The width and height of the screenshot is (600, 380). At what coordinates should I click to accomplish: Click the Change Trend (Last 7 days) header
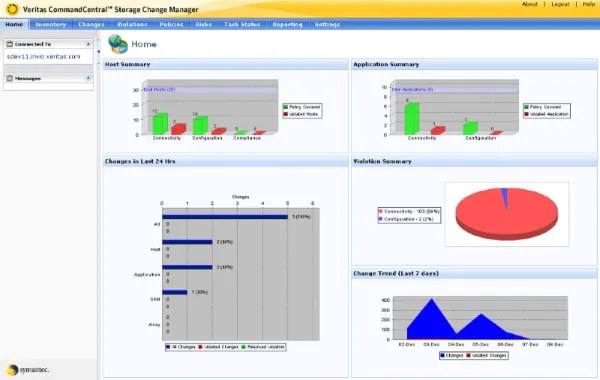(474, 273)
